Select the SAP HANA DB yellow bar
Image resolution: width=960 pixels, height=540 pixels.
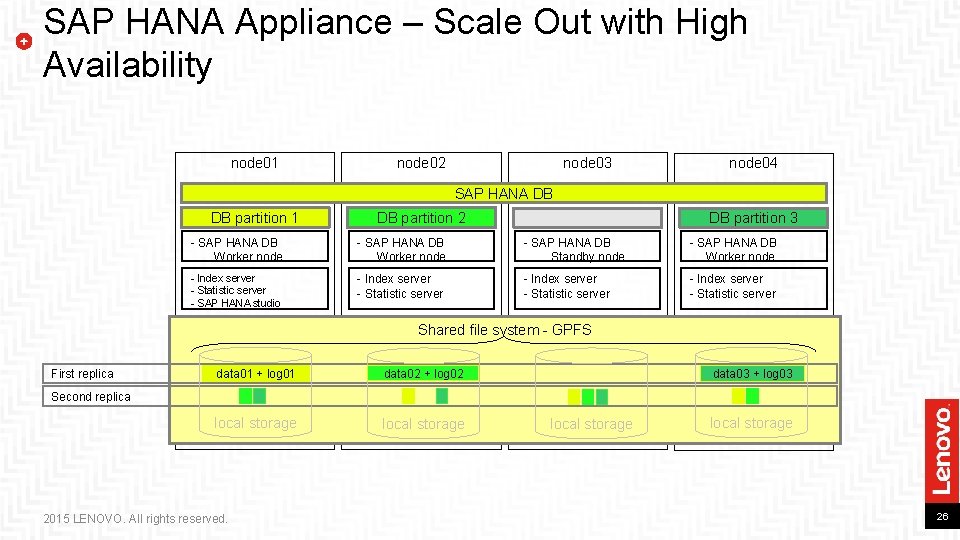tap(504, 193)
